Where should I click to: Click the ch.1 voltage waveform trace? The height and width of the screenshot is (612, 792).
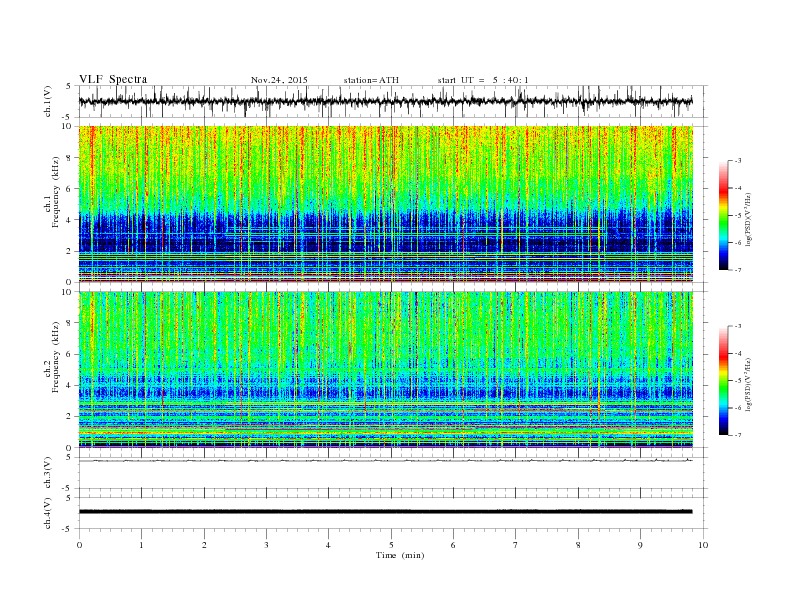[x=385, y=101]
